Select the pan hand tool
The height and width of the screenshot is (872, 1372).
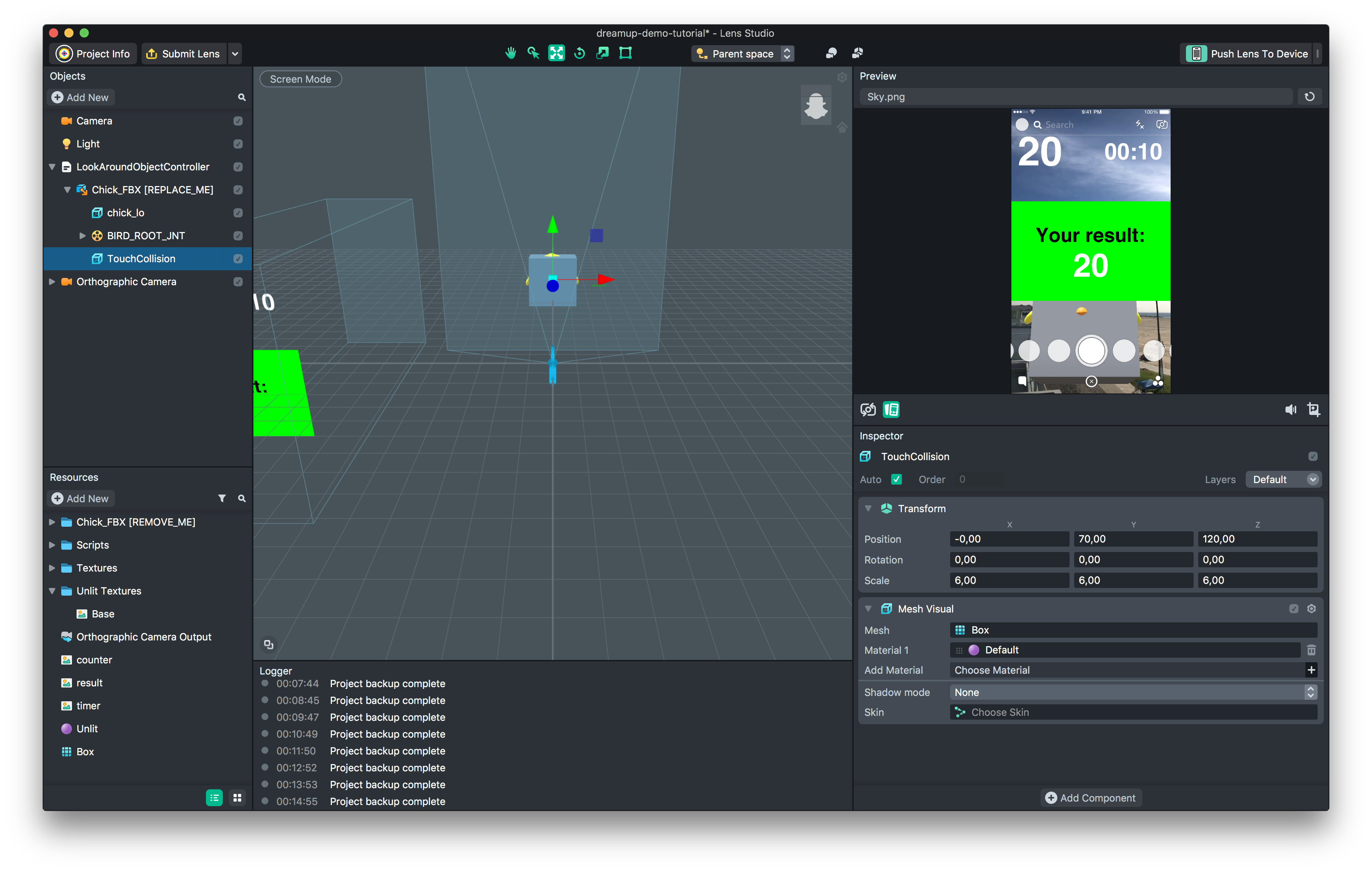511,54
